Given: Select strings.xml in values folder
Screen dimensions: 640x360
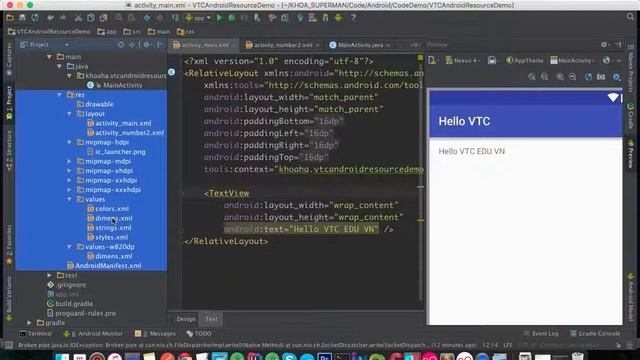Looking at the screenshot, I should click(113, 228).
